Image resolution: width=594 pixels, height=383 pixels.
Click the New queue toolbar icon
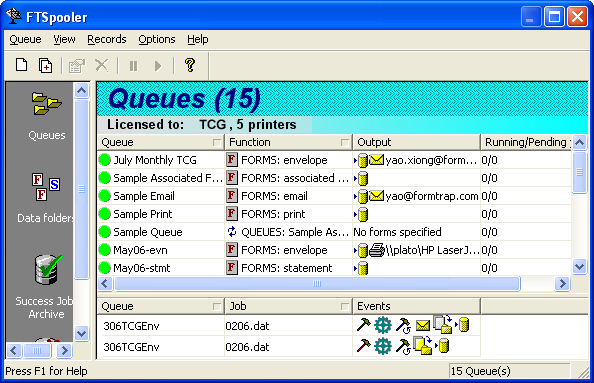pyautogui.click(x=22, y=65)
